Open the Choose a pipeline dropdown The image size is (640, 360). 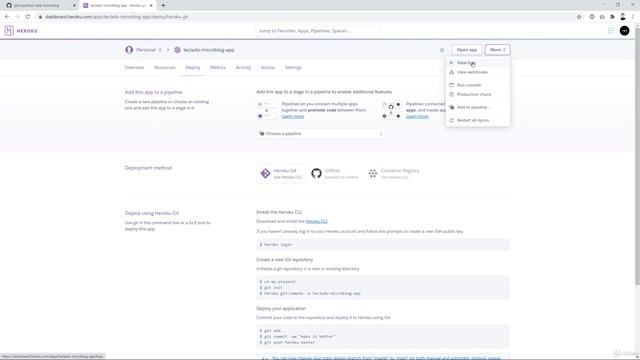coord(320,133)
